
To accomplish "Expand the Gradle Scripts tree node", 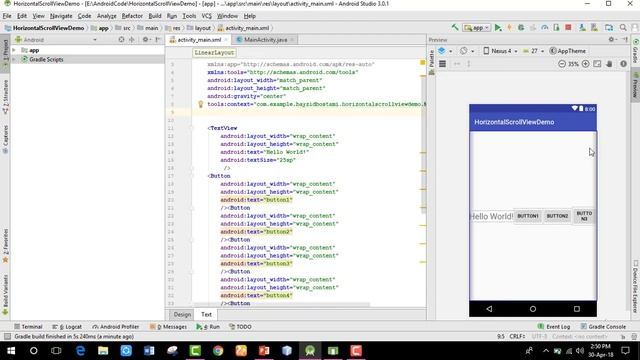I will click(x=14, y=59).
